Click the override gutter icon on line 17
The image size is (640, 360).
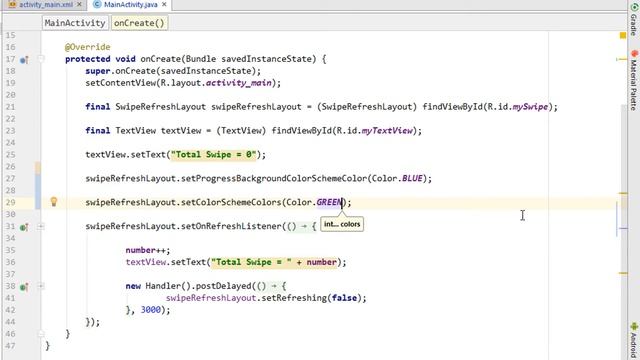point(24,60)
